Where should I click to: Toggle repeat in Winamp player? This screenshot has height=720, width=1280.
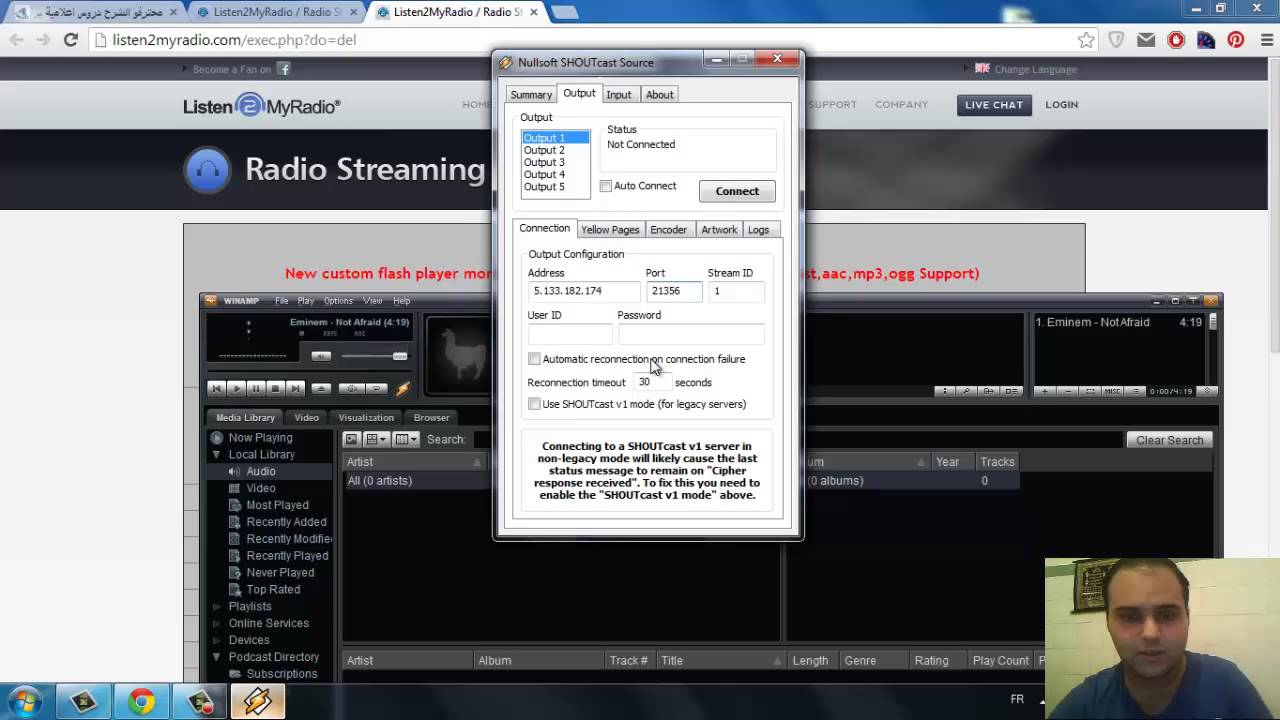point(376,388)
